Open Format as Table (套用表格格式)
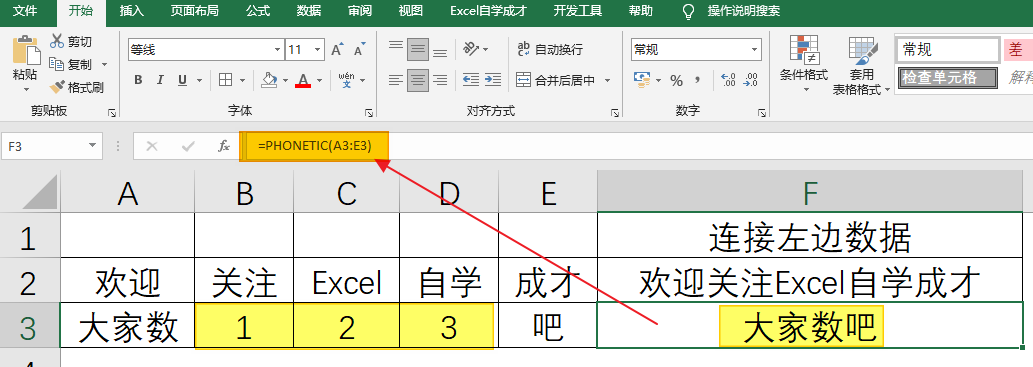The height and width of the screenshot is (367, 1033). point(861,66)
